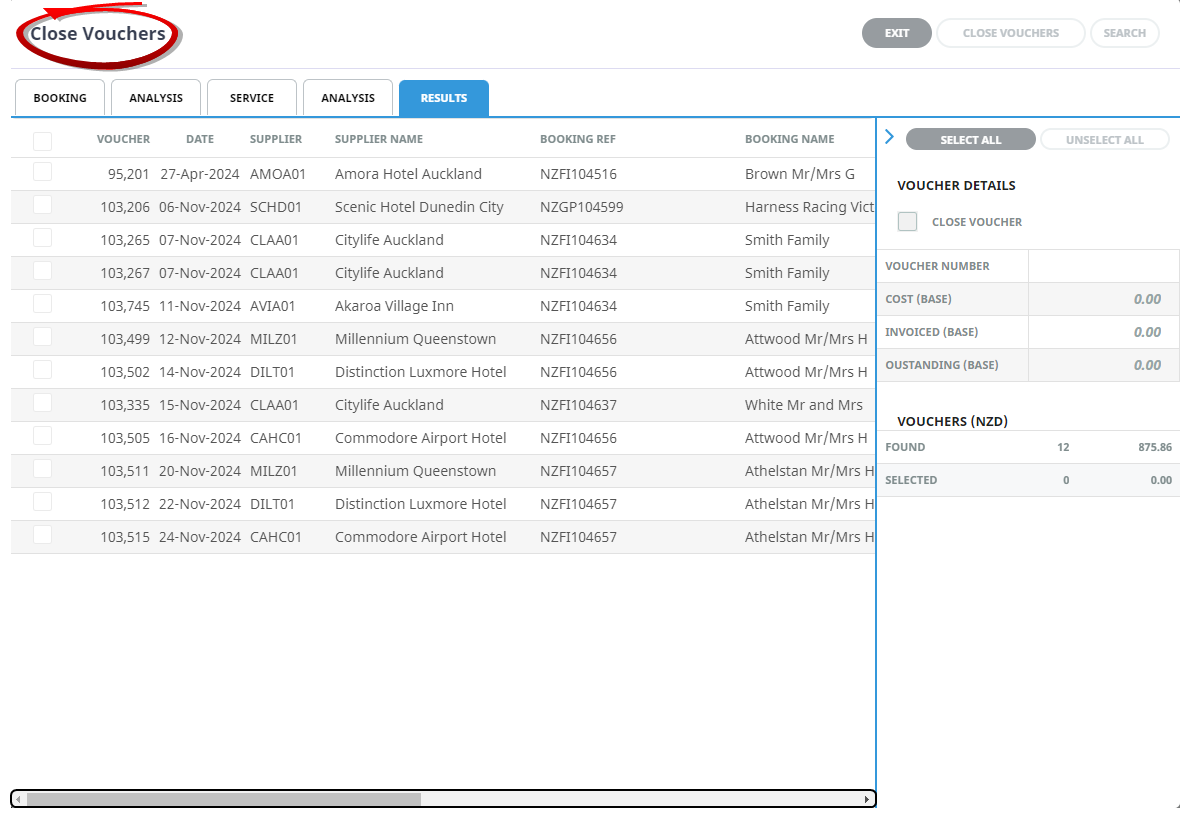The image size is (1180, 819).
Task: Check the box for voucher 103,515
Action: 42,534
